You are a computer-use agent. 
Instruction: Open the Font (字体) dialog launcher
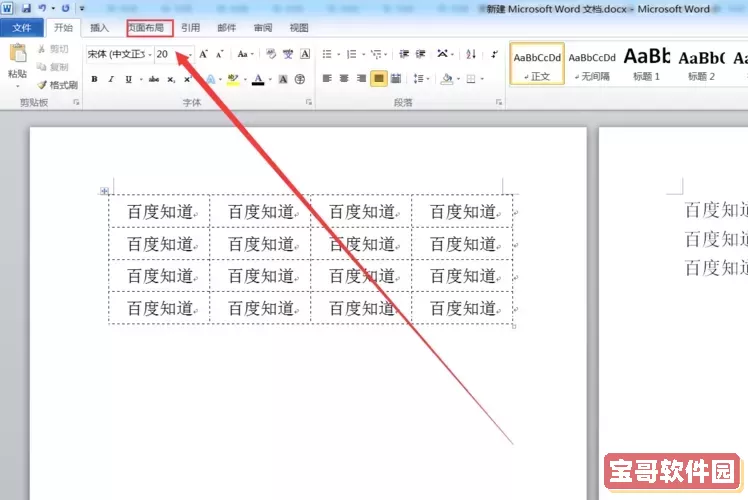point(309,102)
